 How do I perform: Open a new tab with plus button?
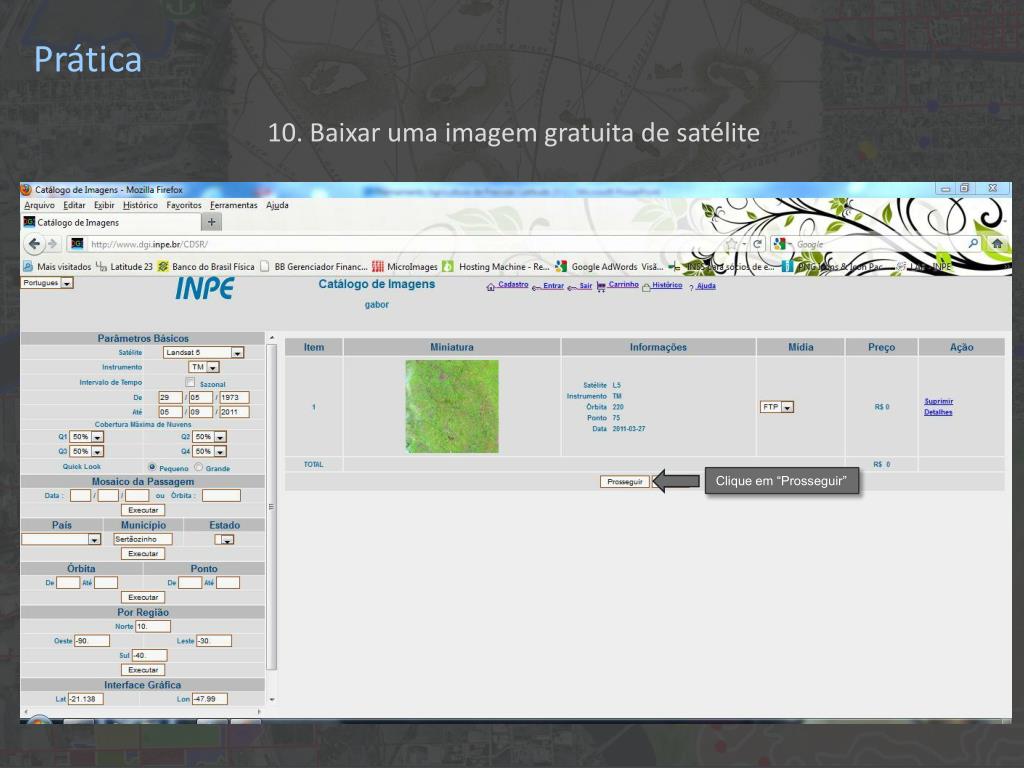[211, 222]
